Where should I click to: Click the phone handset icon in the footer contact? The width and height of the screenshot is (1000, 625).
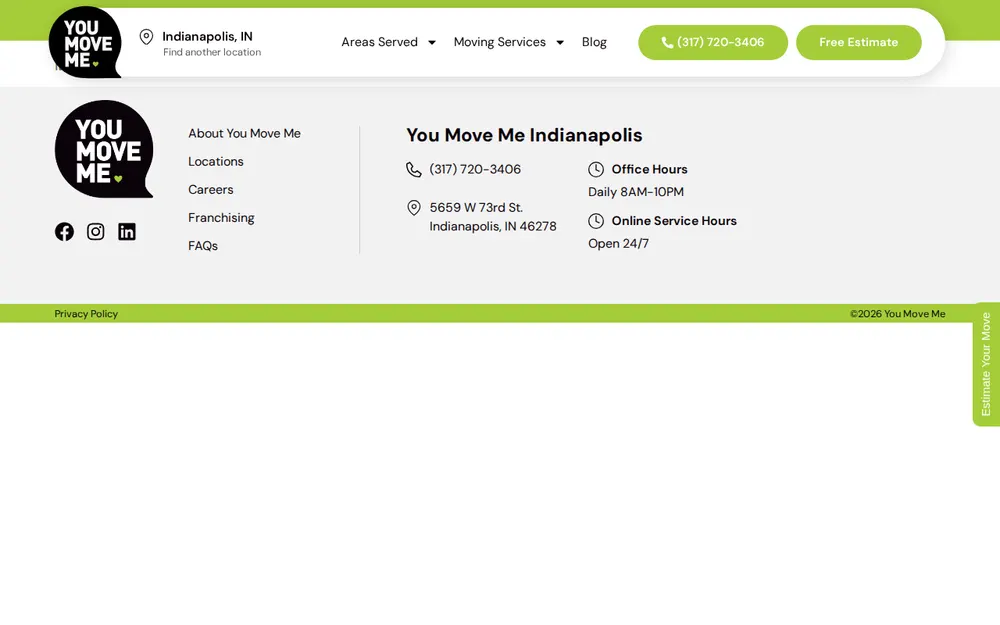click(x=414, y=170)
